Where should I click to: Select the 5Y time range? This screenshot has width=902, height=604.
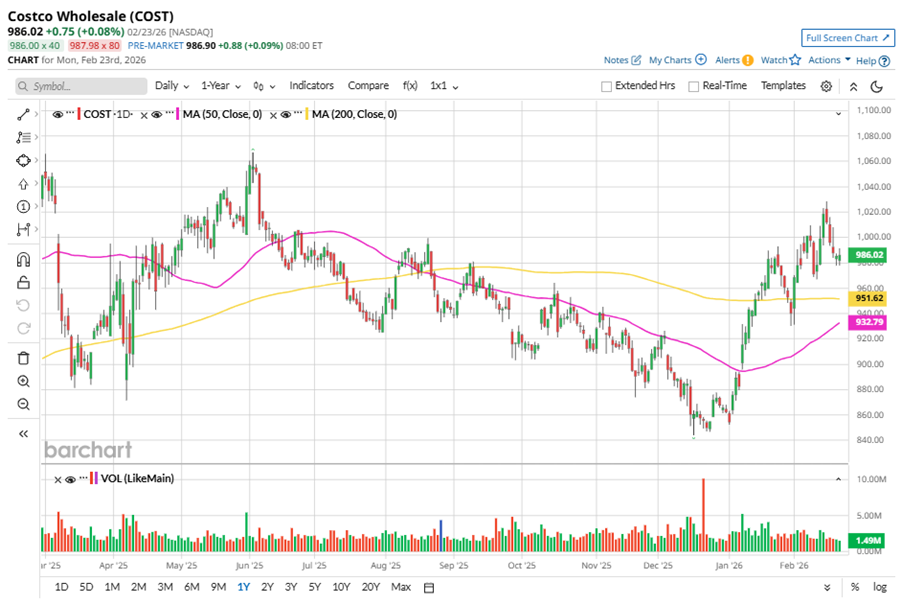314,587
